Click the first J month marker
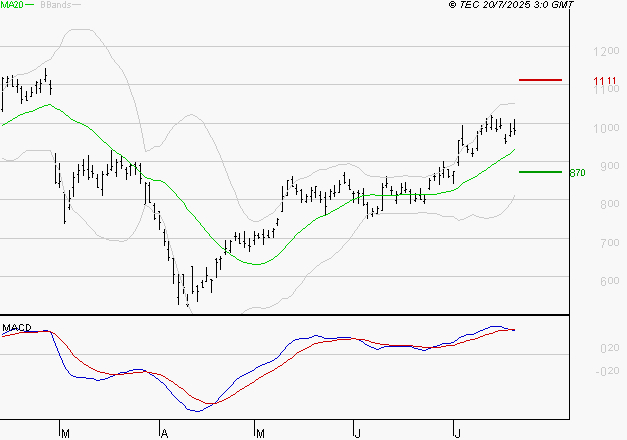 pos(357,433)
